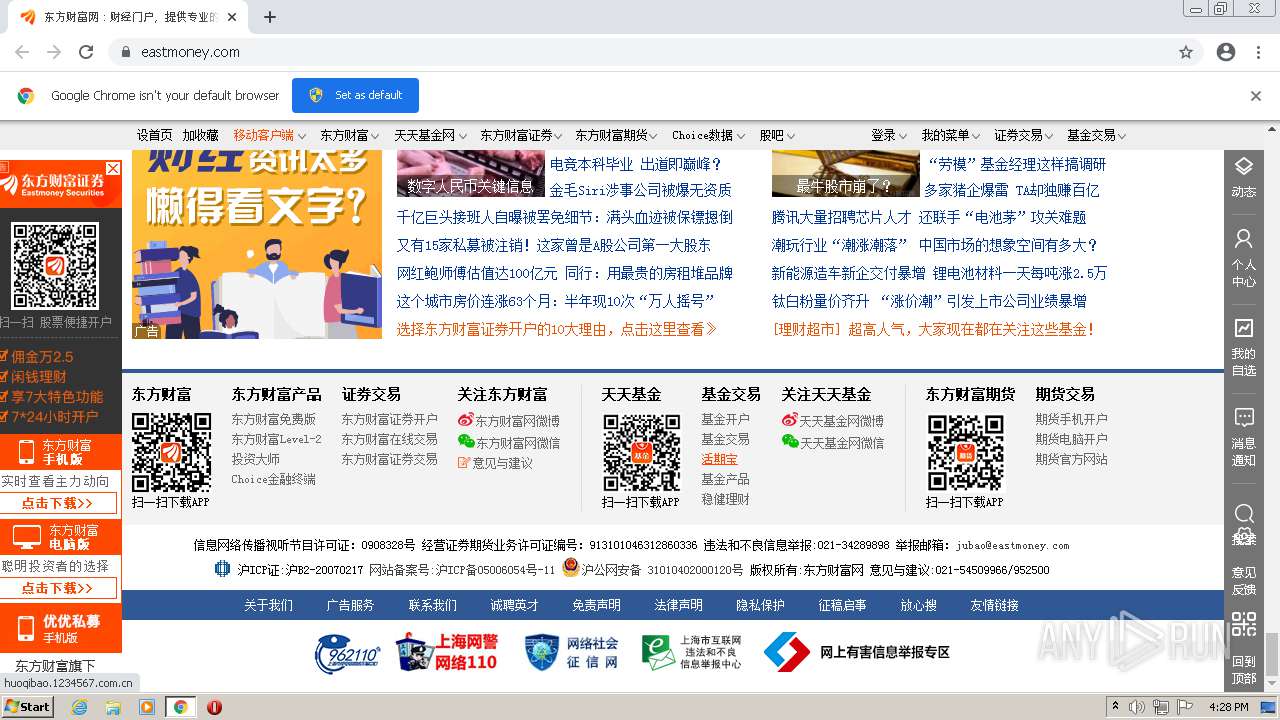This screenshot has width=1280, height=720.
Task: Click the 最牛股市前了 thumbnail
Action: (x=845, y=173)
